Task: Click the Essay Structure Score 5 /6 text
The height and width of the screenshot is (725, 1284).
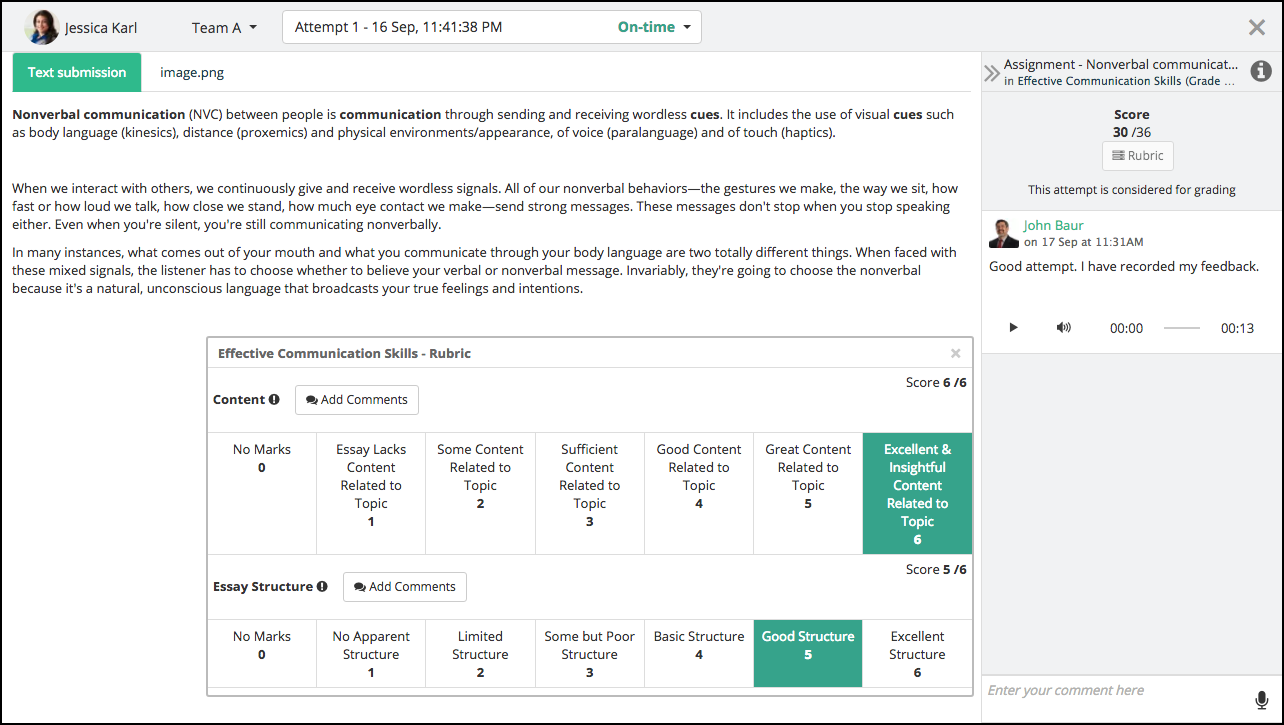Action: tap(936, 569)
